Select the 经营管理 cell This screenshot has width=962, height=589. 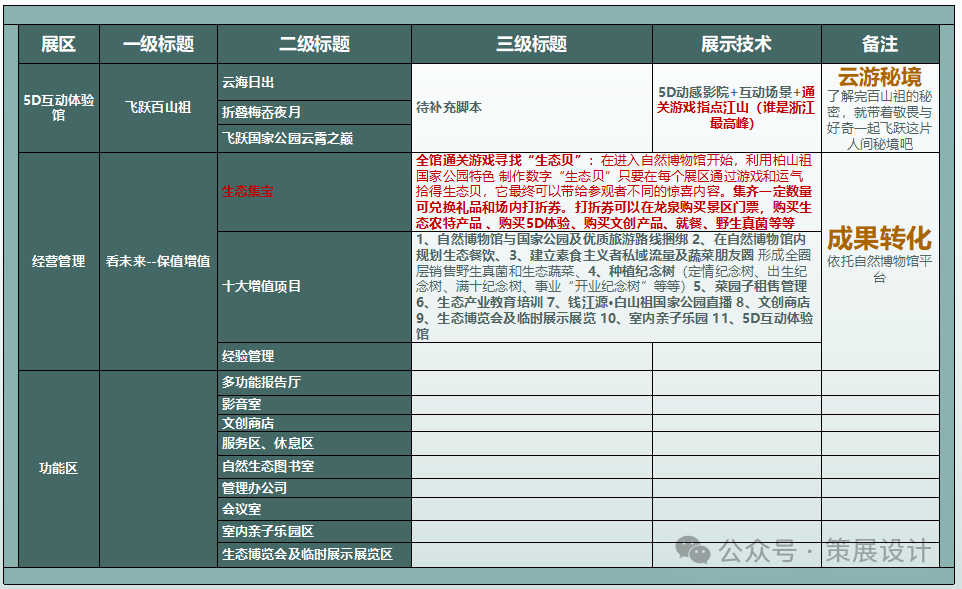point(58,261)
